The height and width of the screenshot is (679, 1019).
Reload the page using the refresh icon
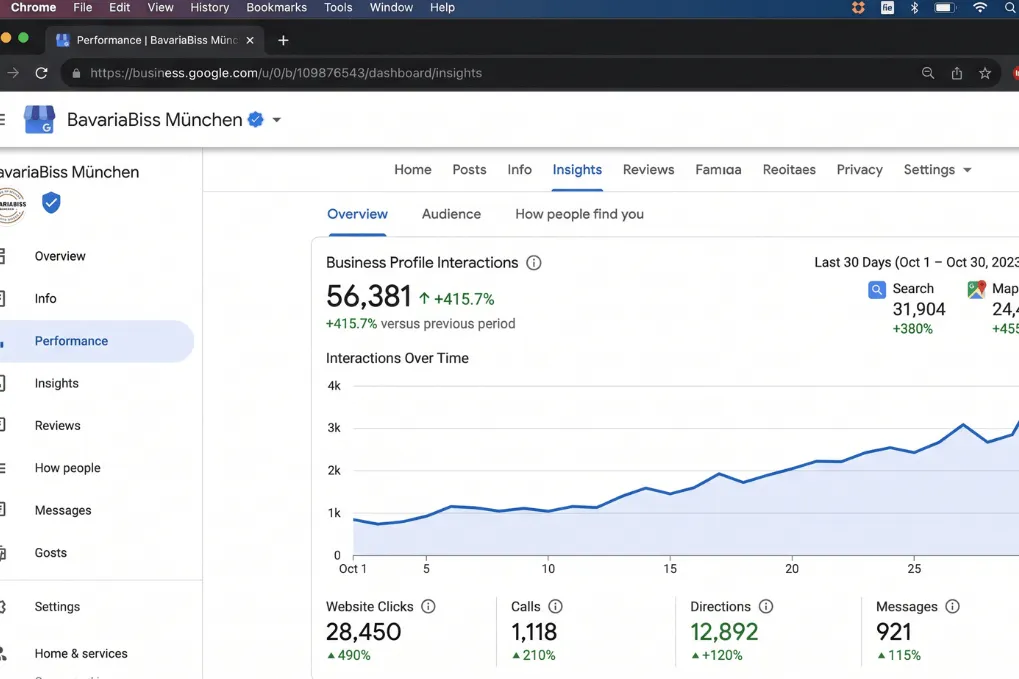pos(41,73)
